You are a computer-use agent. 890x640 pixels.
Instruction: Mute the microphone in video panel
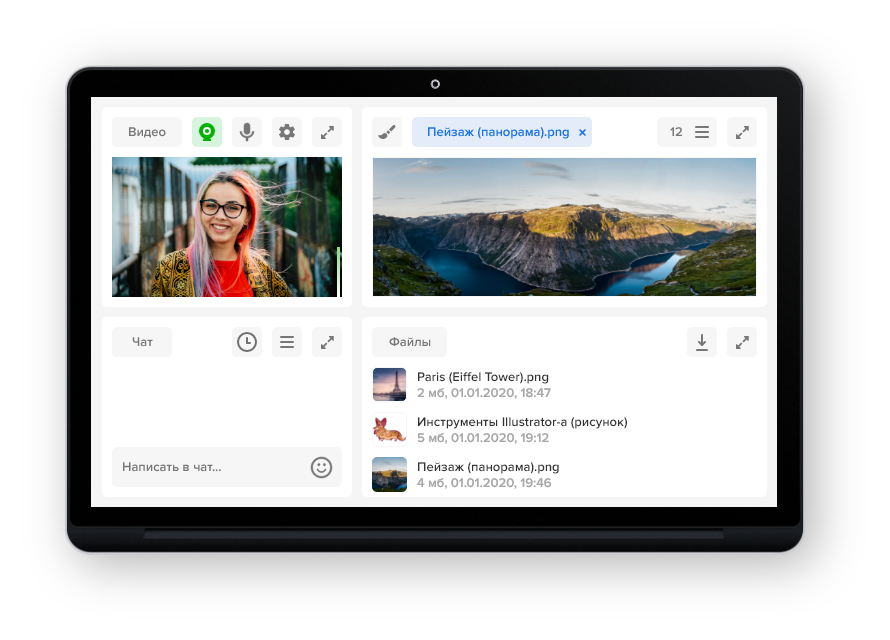tap(247, 132)
